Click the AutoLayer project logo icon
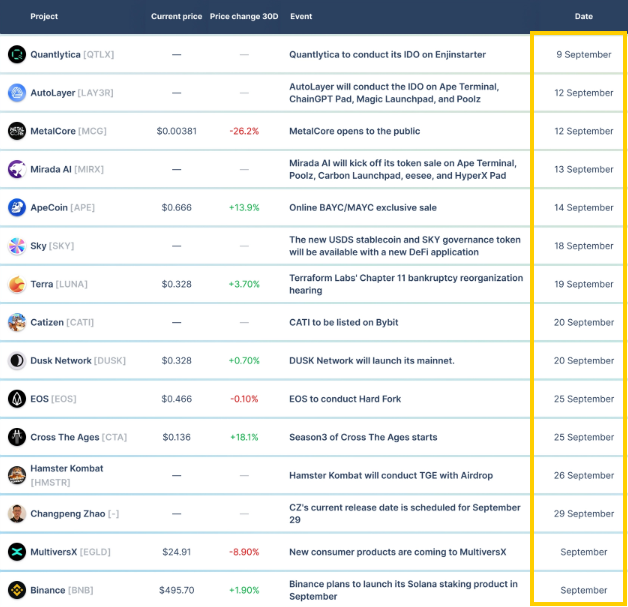 [17, 93]
